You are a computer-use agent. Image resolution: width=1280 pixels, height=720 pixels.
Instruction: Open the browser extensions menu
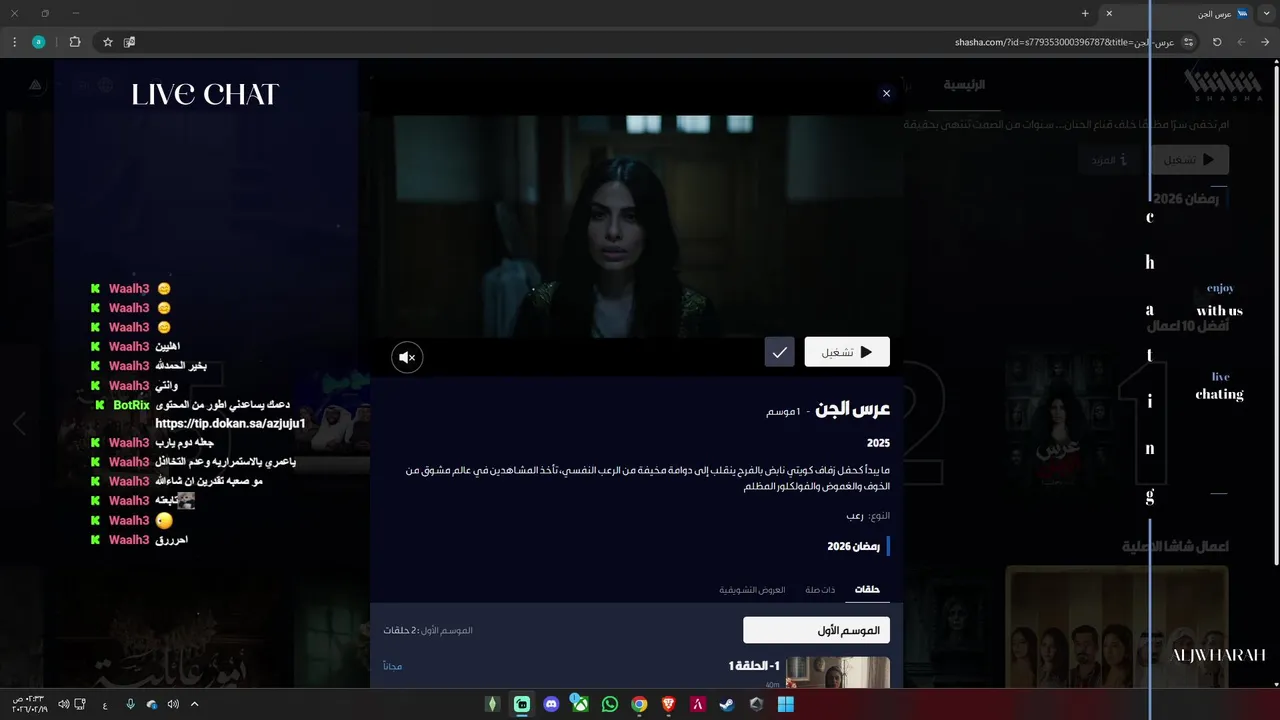point(75,42)
